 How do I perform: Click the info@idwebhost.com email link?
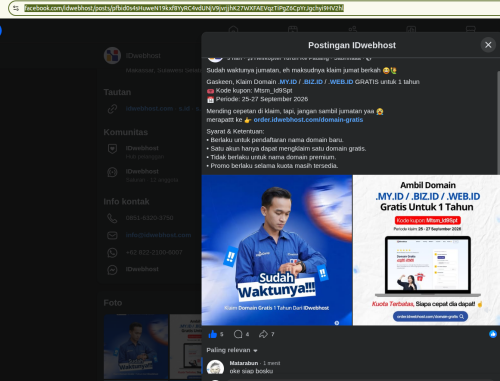point(158,235)
